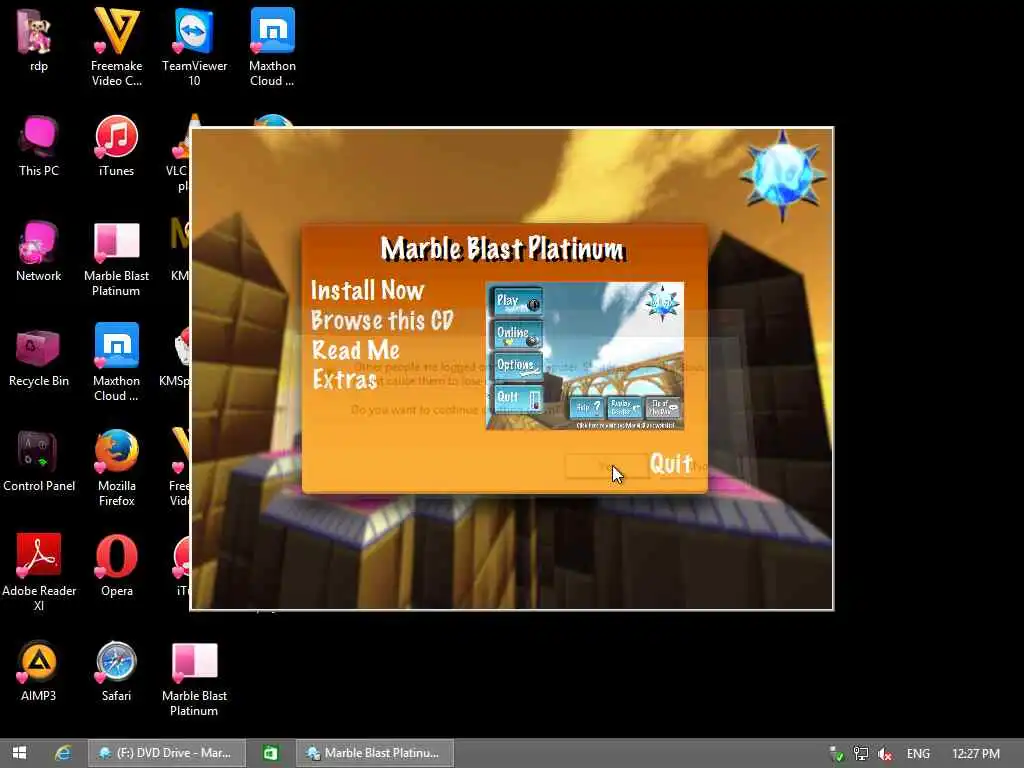Select the Network desktop icon

[39, 251]
